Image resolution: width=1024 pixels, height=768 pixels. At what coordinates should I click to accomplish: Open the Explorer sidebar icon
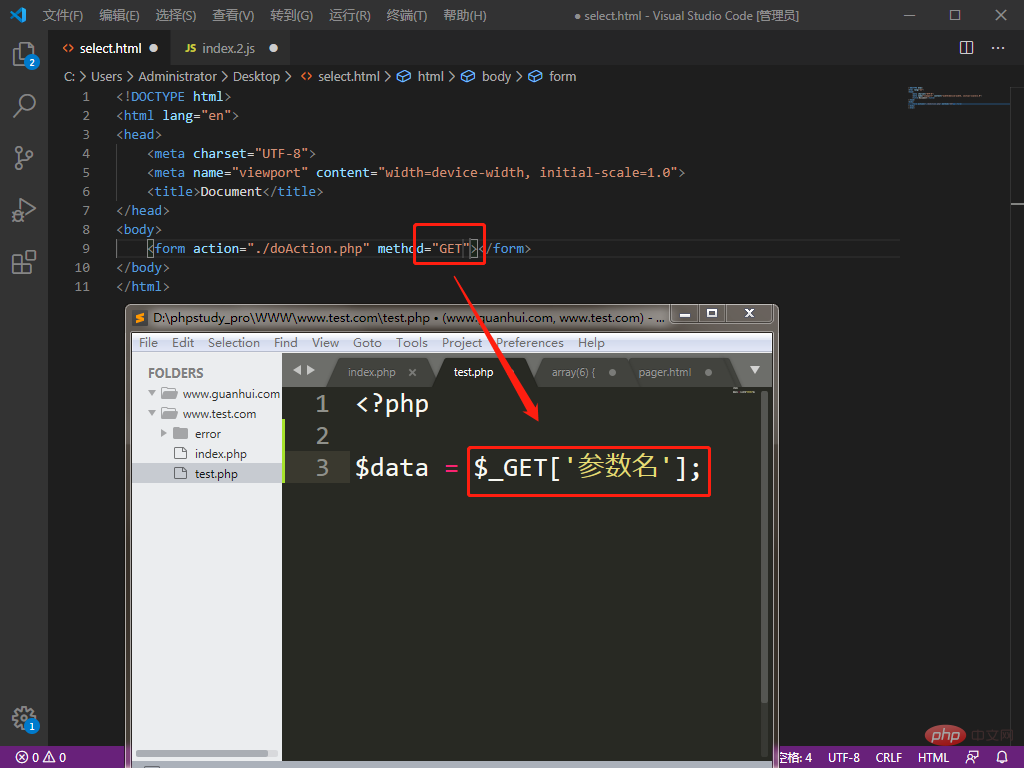point(25,55)
